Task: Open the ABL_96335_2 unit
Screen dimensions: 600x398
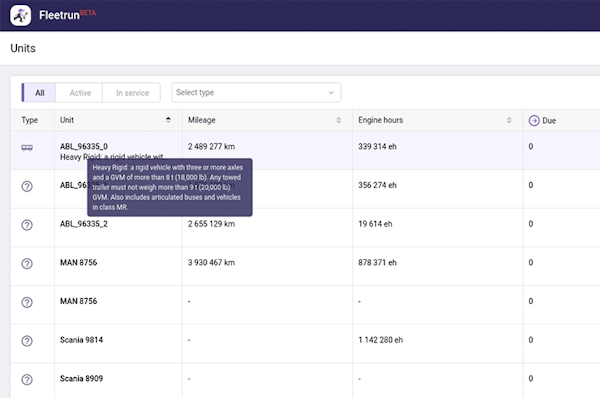Action: tap(84, 224)
